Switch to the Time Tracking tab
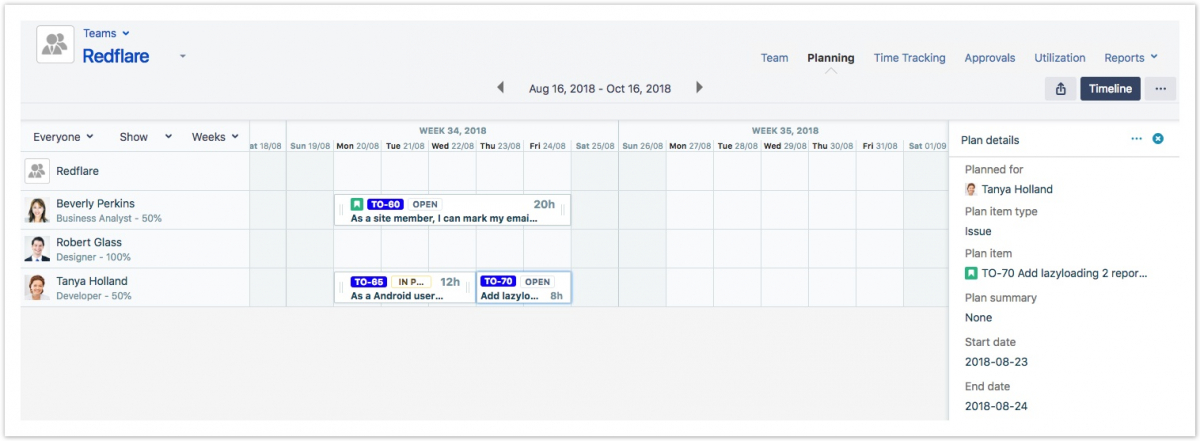 click(x=909, y=58)
